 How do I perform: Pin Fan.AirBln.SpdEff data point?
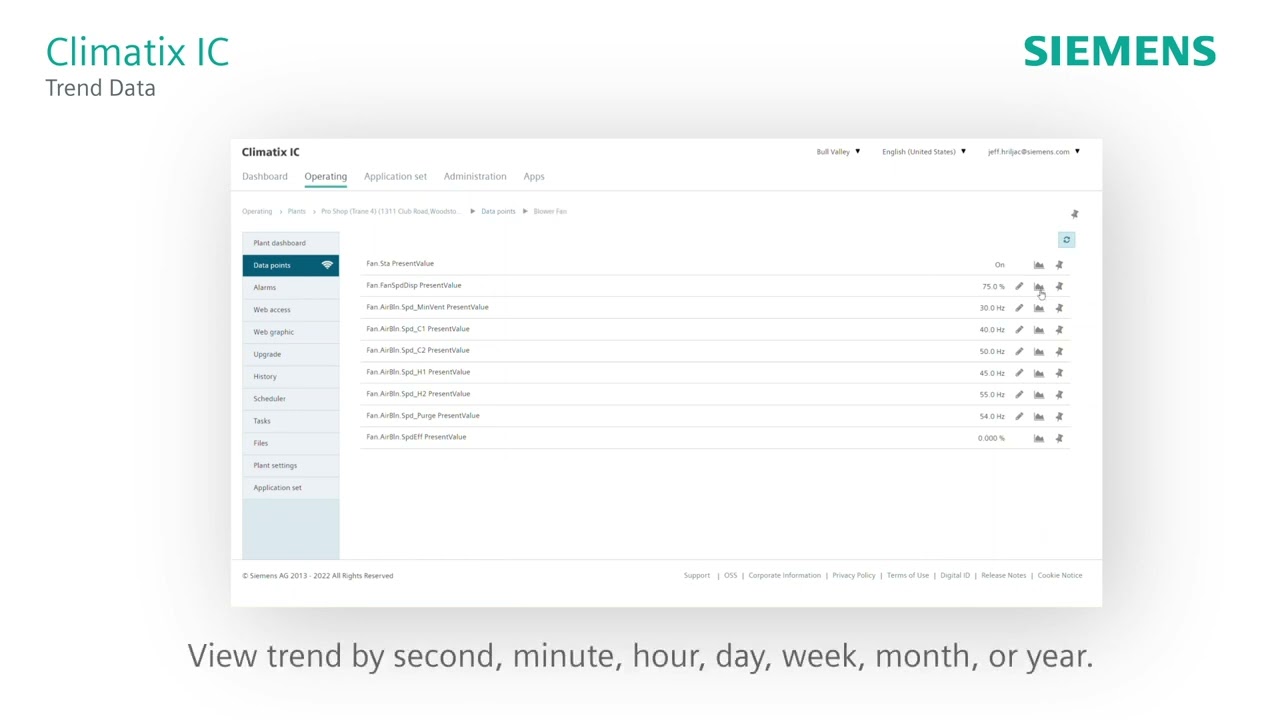tap(1059, 438)
